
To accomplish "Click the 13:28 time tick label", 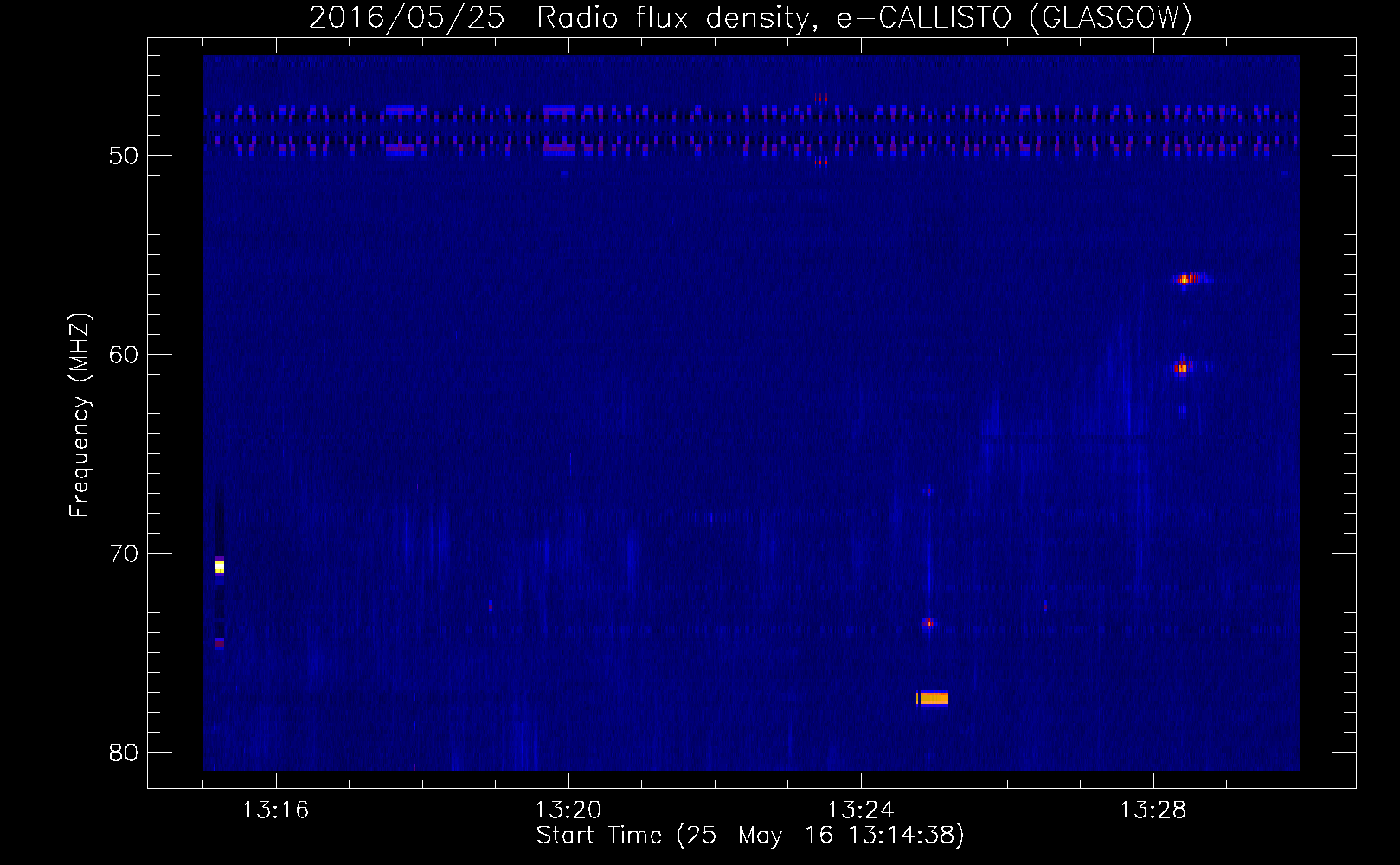I will (x=1153, y=811).
